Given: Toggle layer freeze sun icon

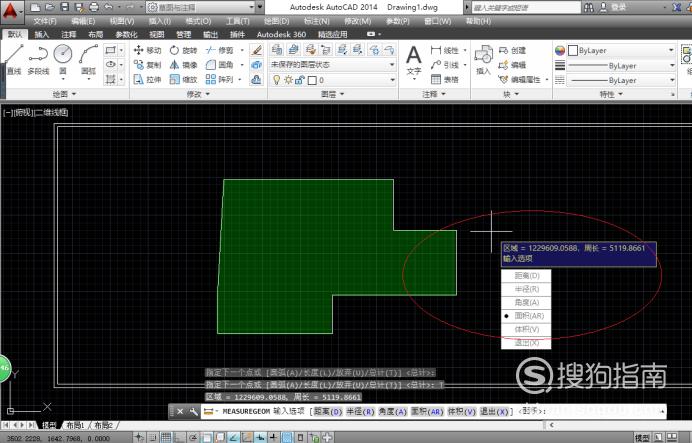Looking at the screenshot, I should point(289,80).
